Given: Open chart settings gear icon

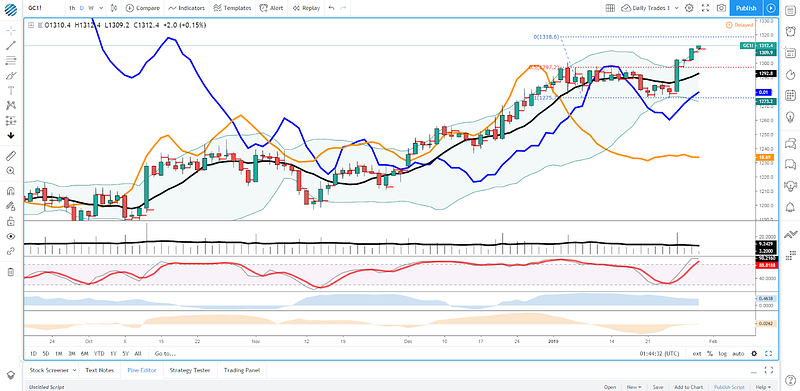Looking at the screenshot, I should coord(689,8).
